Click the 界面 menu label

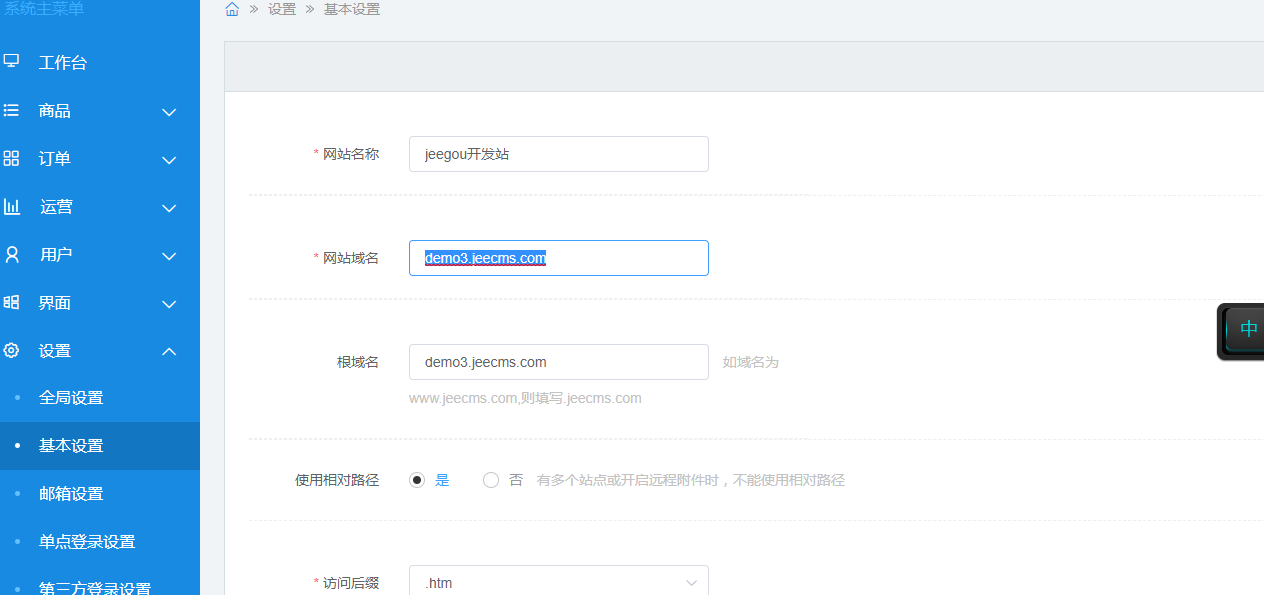point(55,303)
